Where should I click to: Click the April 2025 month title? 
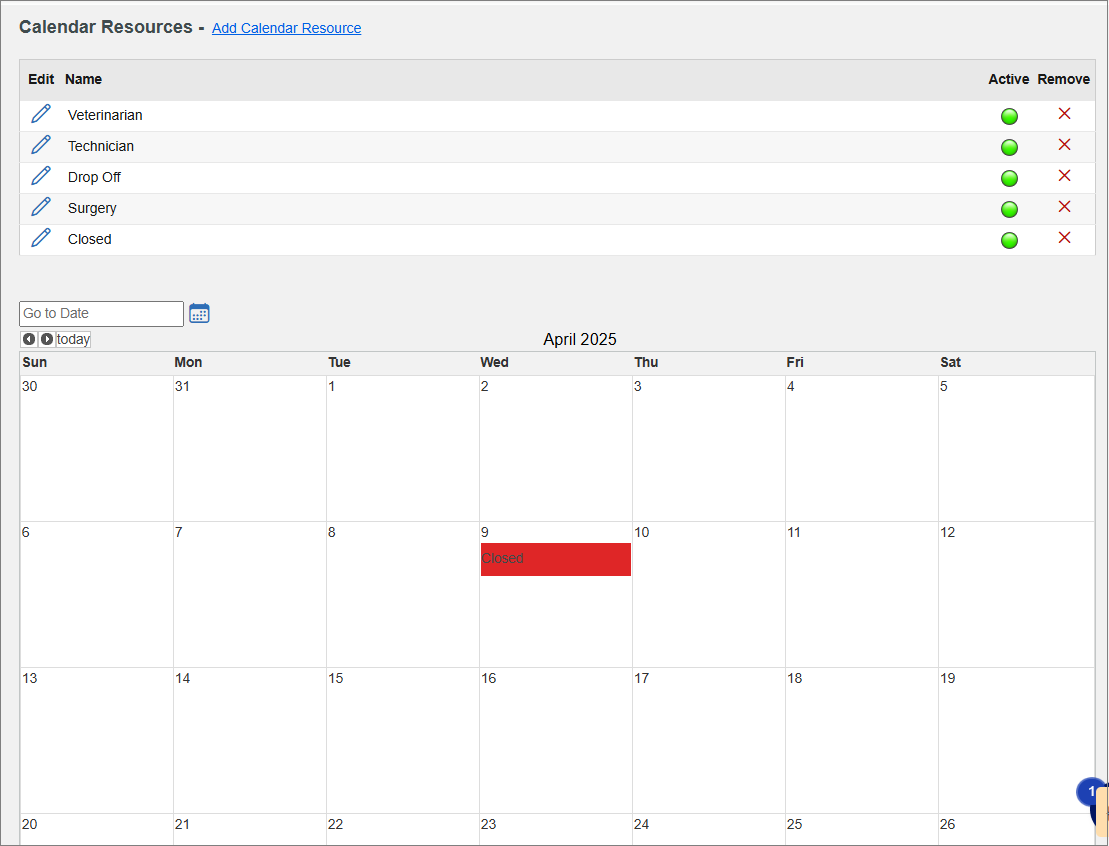click(x=580, y=340)
